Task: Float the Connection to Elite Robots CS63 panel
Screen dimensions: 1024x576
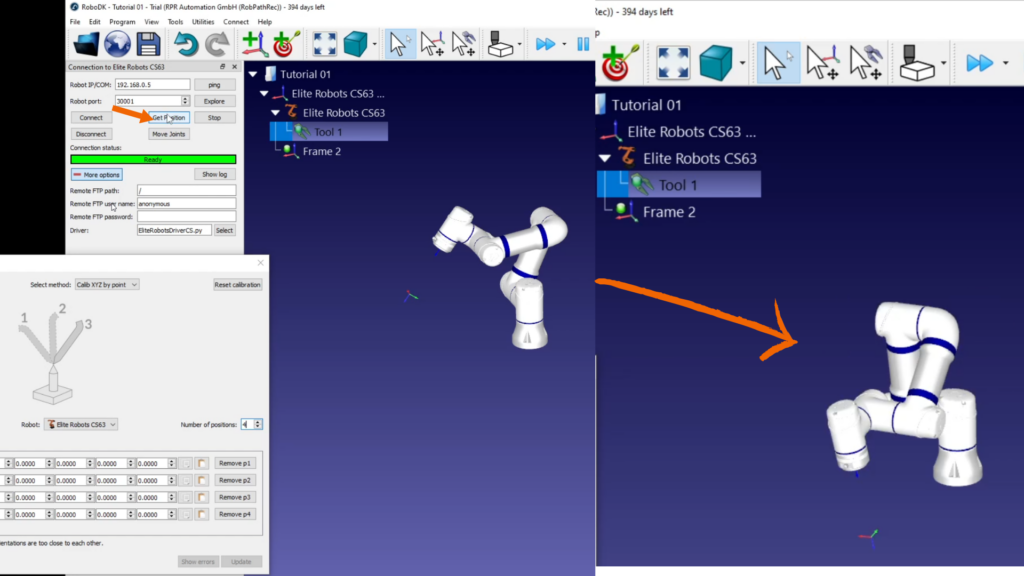Action: click(x=223, y=67)
